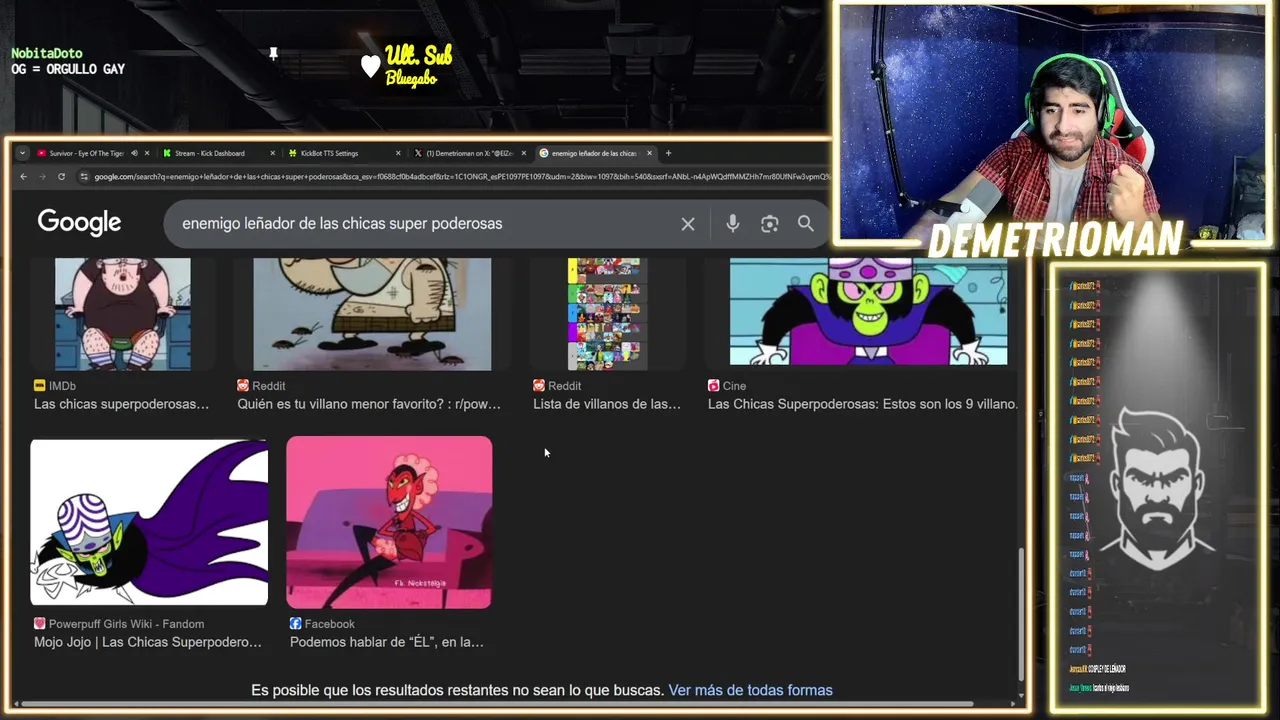
Task: Open the villain tier list thumbnail
Action: coord(607,314)
